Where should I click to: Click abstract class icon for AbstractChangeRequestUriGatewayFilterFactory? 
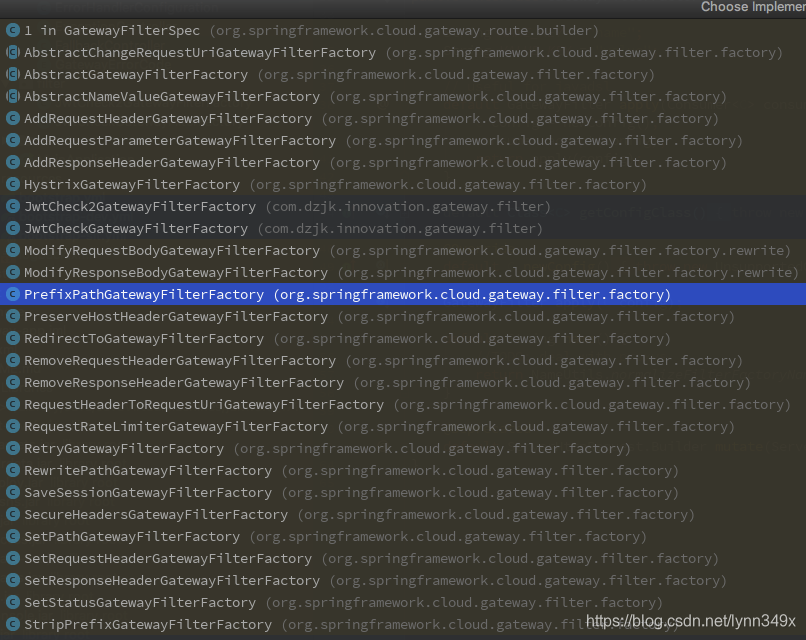tap(13, 52)
